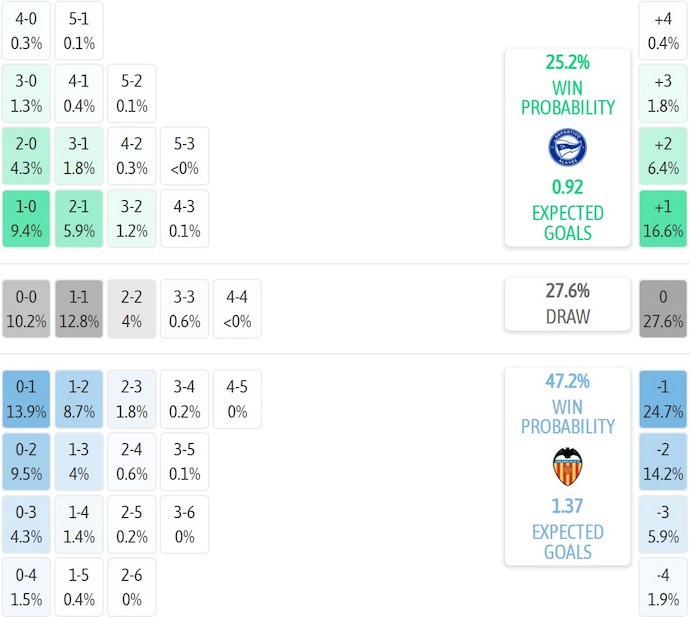Click the +4 goal margin tile
Screen dimensions: 690x617
pyautogui.click(x=663, y=30)
